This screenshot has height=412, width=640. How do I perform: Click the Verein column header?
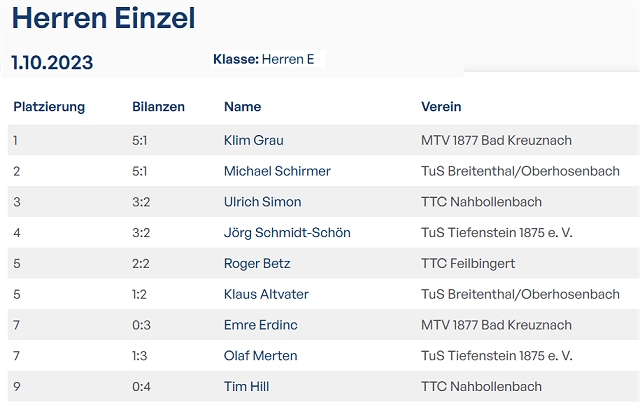pyautogui.click(x=441, y=107)
